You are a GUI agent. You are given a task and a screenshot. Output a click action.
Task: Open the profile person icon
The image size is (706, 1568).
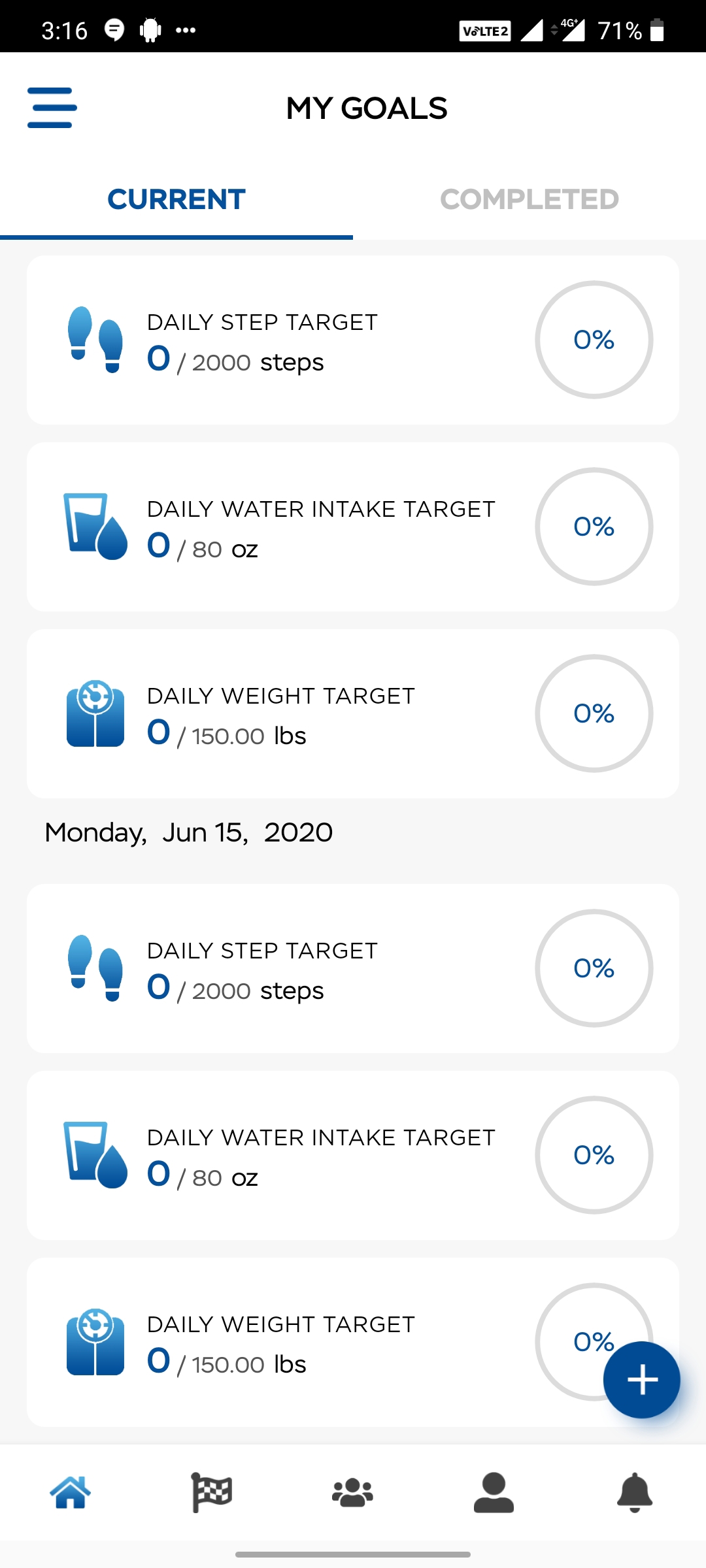[x=494, y=1493]
